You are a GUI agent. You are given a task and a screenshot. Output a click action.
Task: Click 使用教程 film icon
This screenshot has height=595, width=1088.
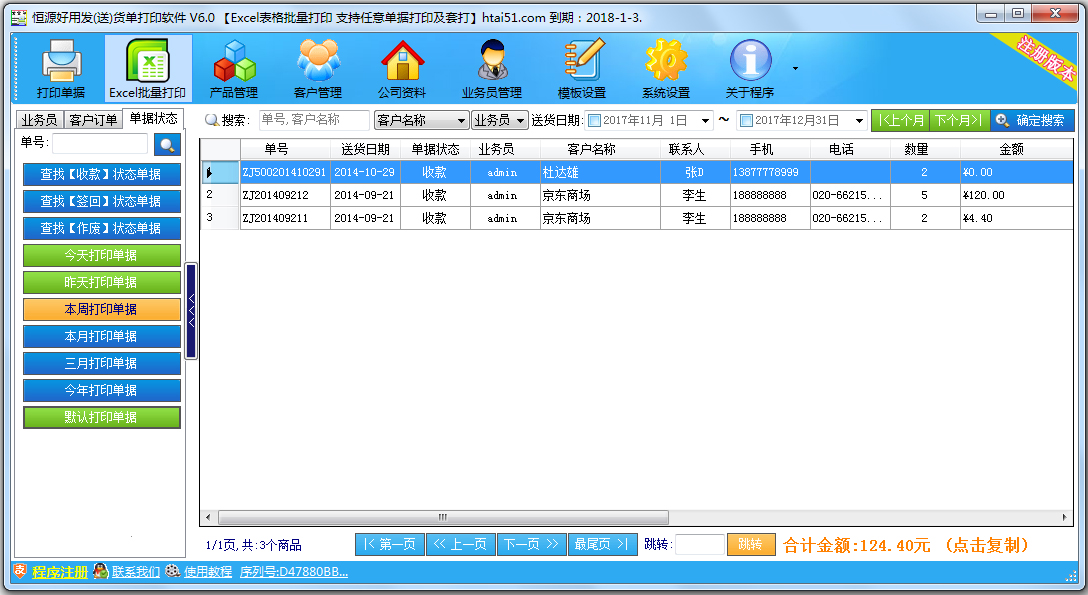pyautogui.click(x=173, y=571)
